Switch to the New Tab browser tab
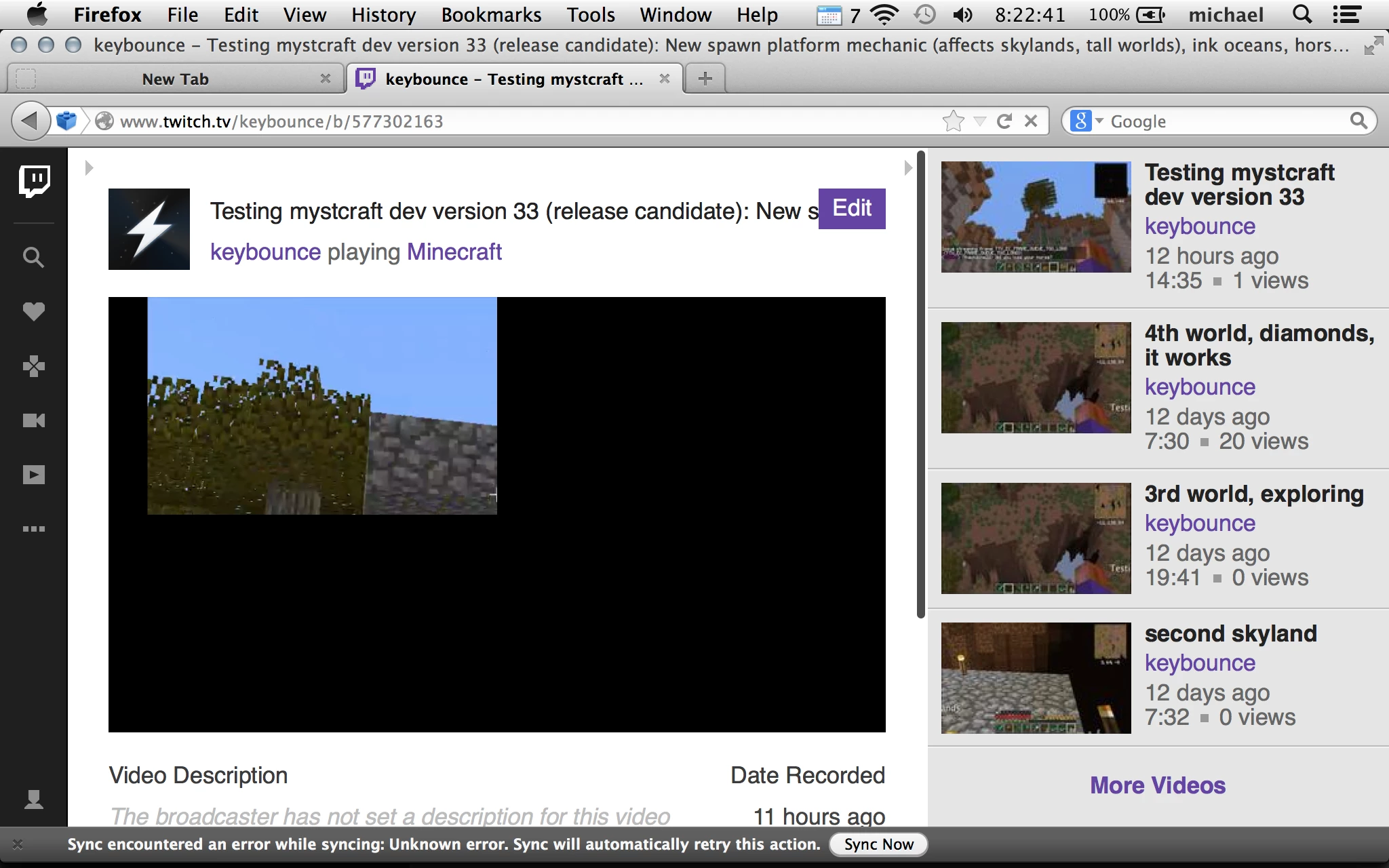Viewport: 1389px width, 868px height. (175, 79)
